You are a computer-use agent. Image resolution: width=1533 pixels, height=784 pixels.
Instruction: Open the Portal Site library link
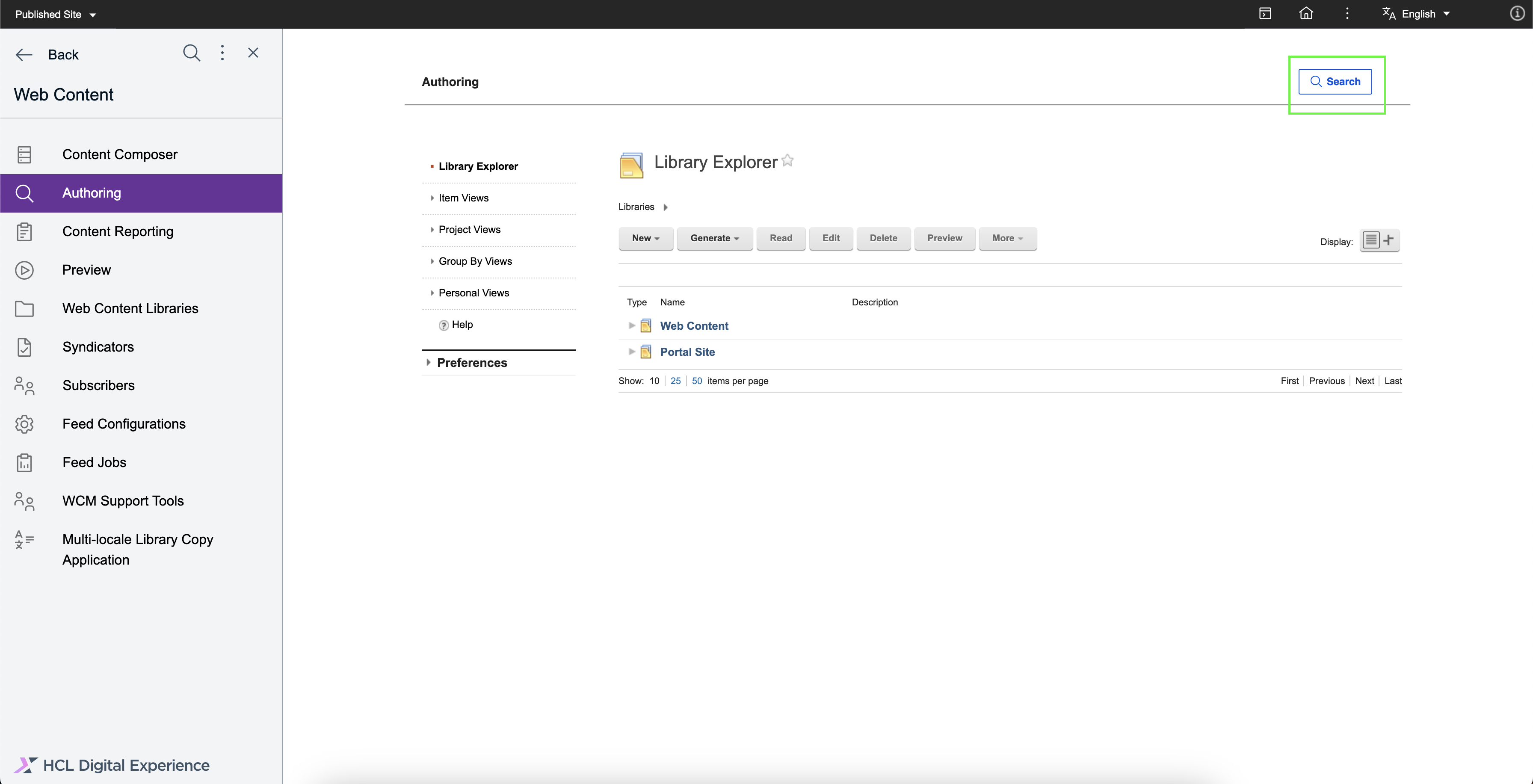pyautogui.click(x=687, y=352)
